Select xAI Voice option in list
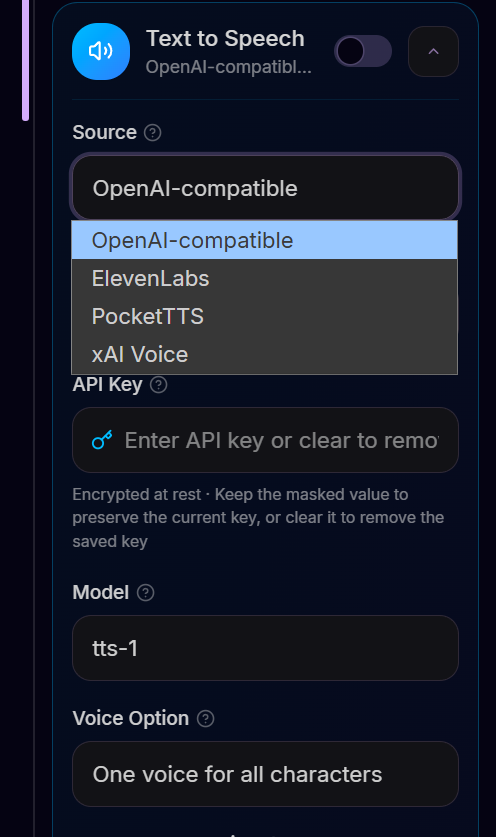The image size is (496, 837). (264, 354)
